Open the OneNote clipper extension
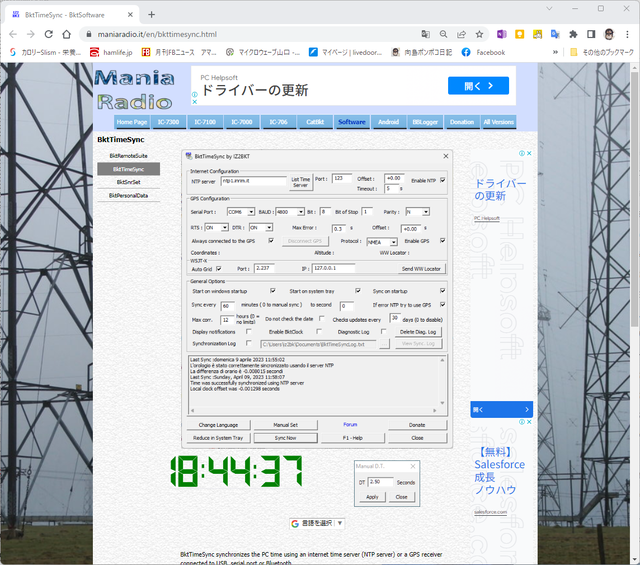640x565 pixels. click(x=502, y=34)
